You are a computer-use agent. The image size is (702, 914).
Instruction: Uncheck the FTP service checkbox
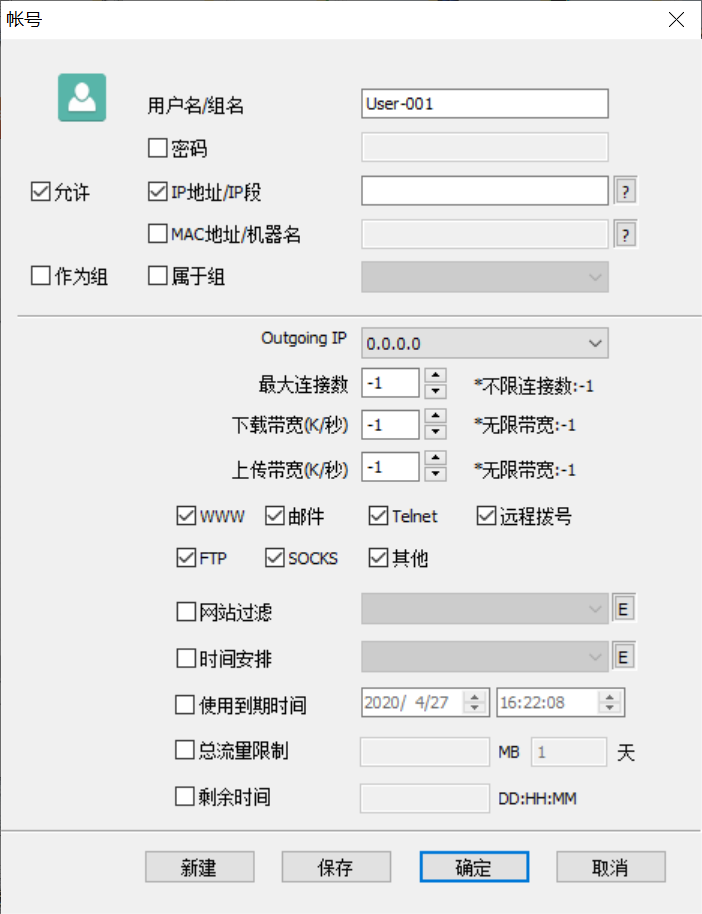click(x=186, y=558)
